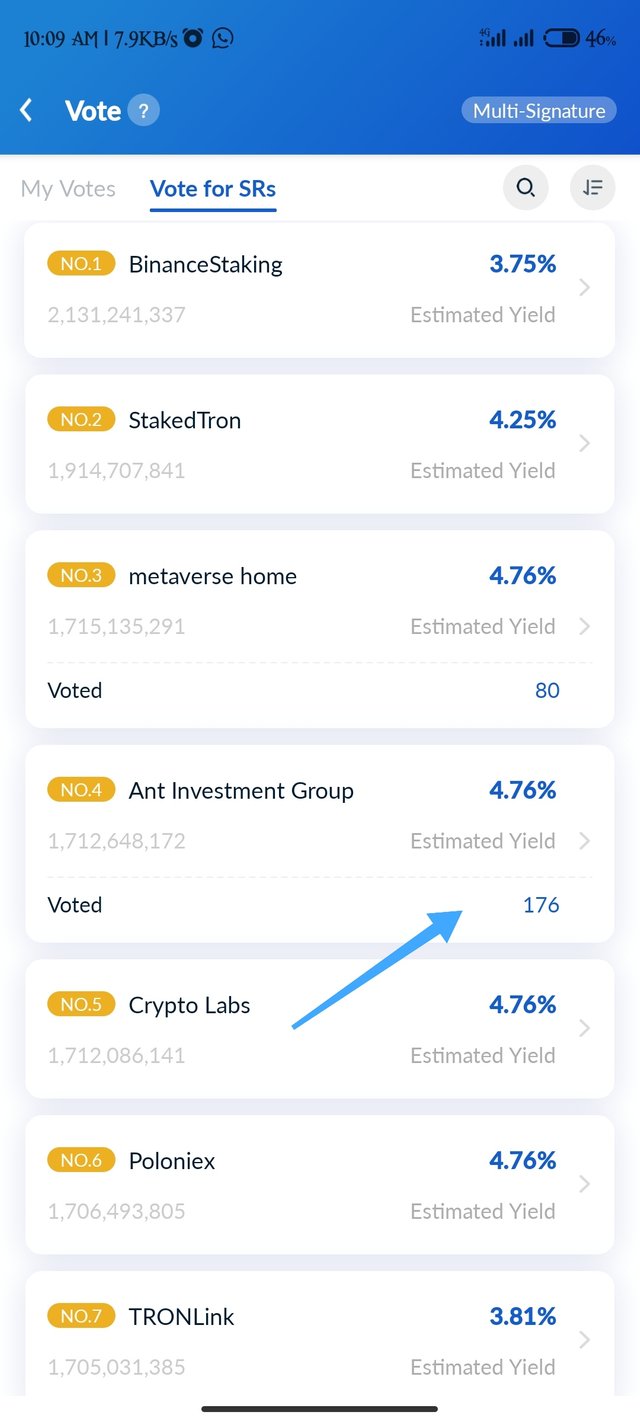Tap the WhatsApp status bar icon
The height and width of the screenshot is (1422, 640).
(x=223, y=38)
